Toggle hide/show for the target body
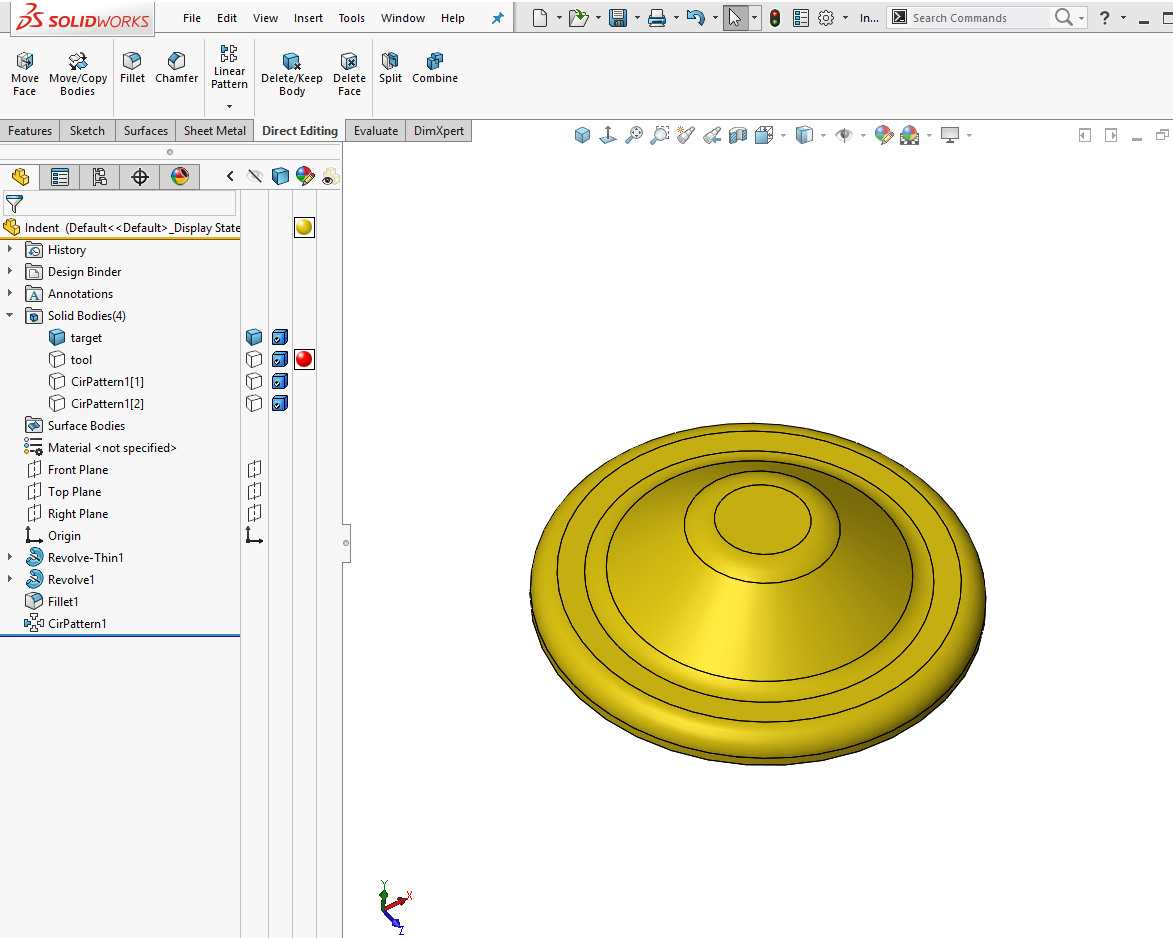This screenshot has height=938, width=1173. [254, 337]
